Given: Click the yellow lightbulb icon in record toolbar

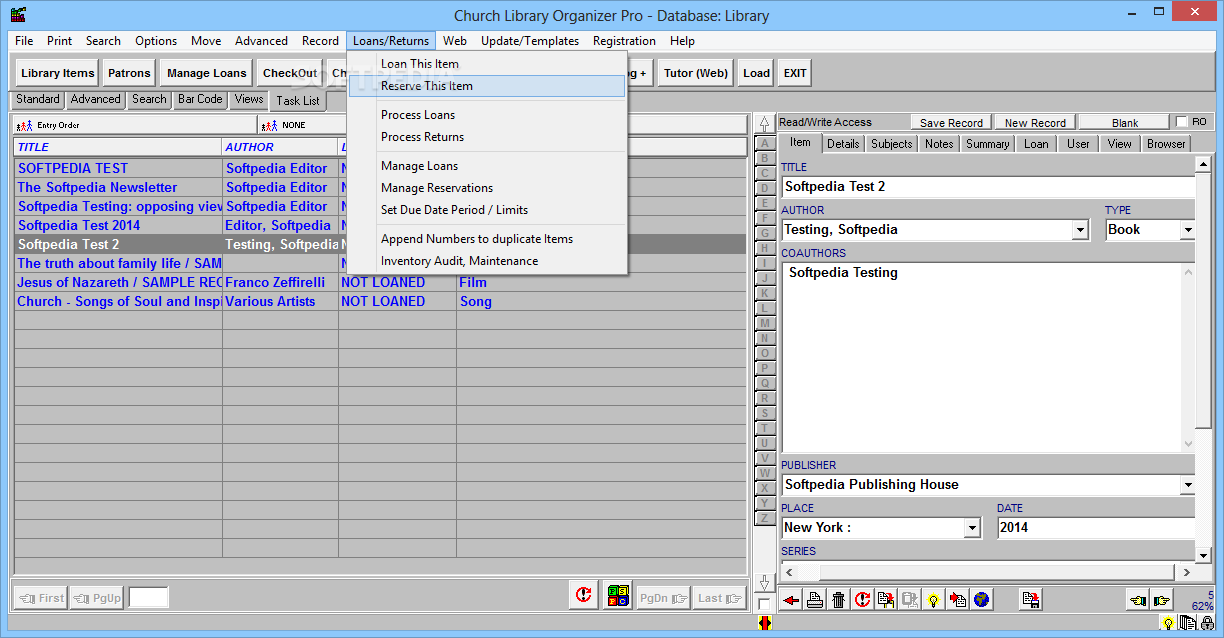Looking at the screenshot, I should coord(933,600).
